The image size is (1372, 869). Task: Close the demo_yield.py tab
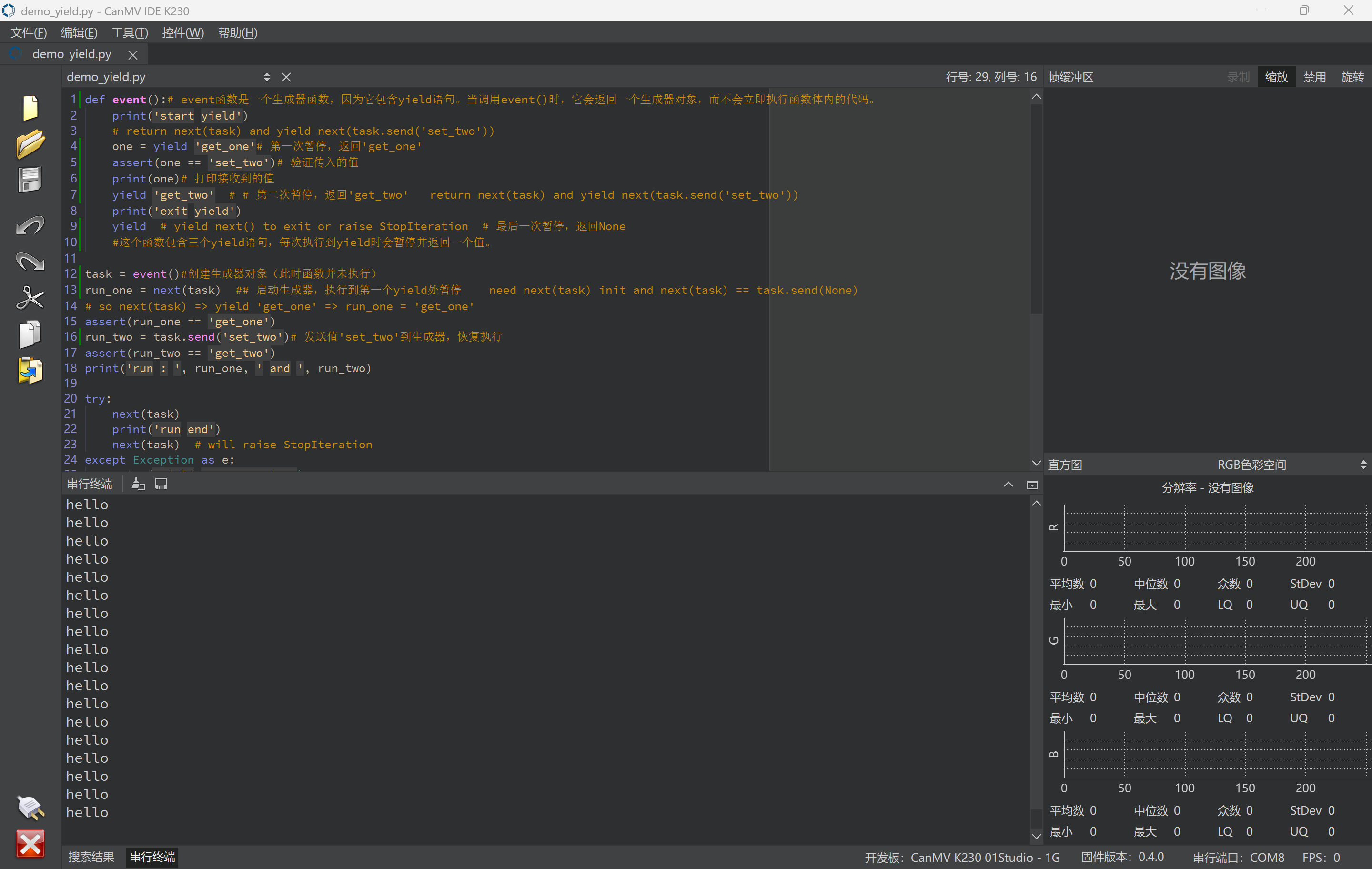(133, 55)
